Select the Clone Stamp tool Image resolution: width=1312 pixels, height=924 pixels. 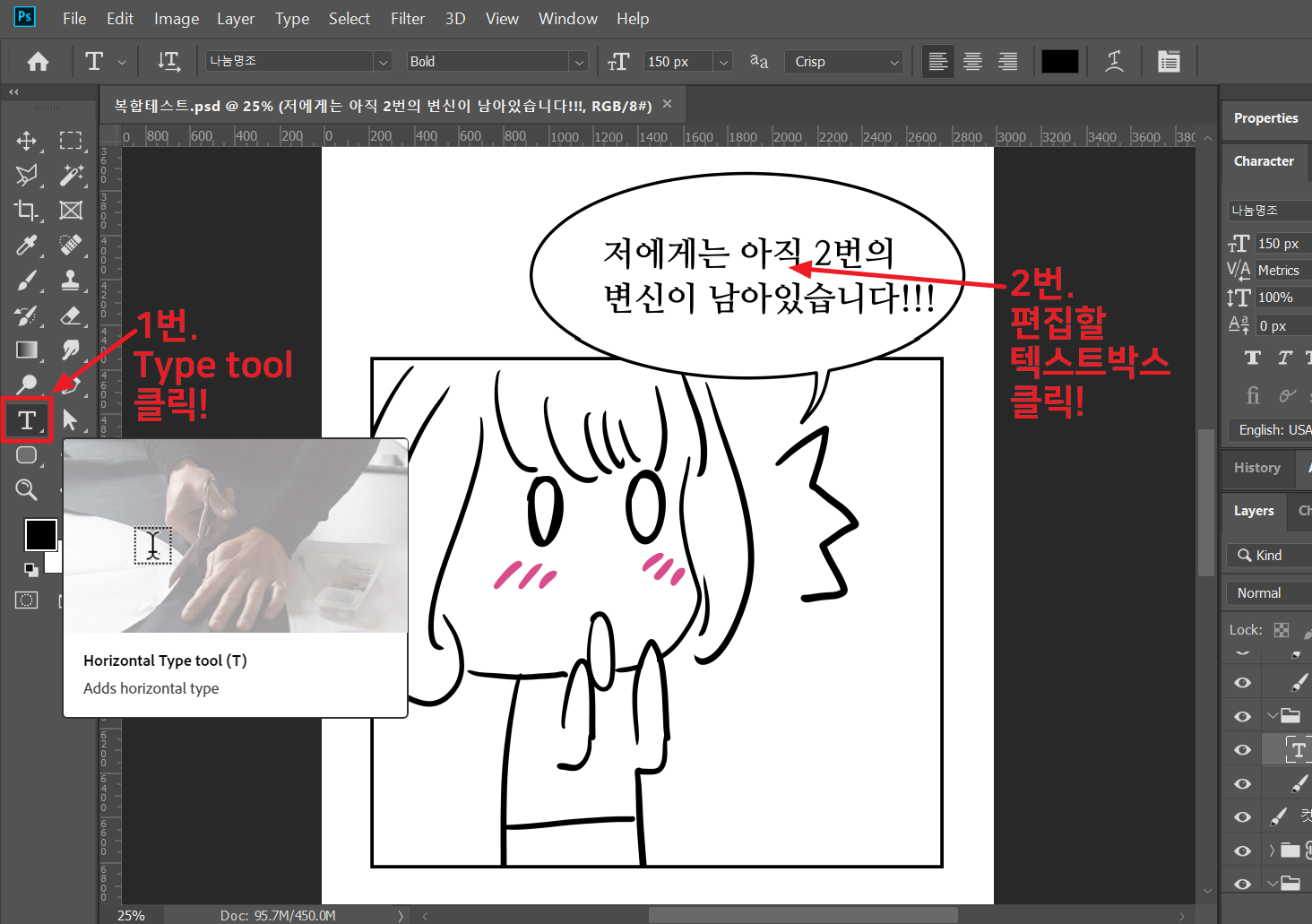coord(72,280)
